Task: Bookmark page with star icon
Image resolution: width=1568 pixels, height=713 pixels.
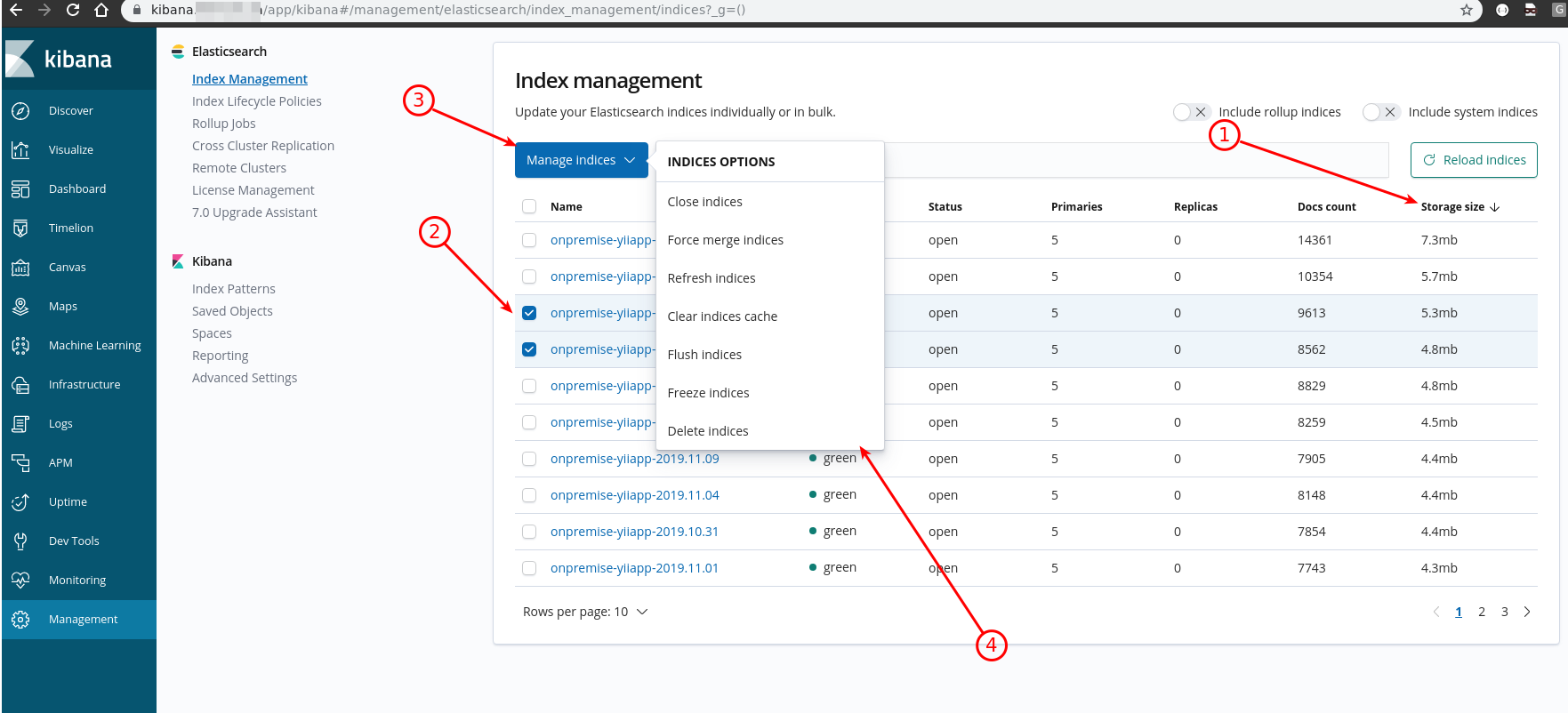Action: coord(1467,10)
